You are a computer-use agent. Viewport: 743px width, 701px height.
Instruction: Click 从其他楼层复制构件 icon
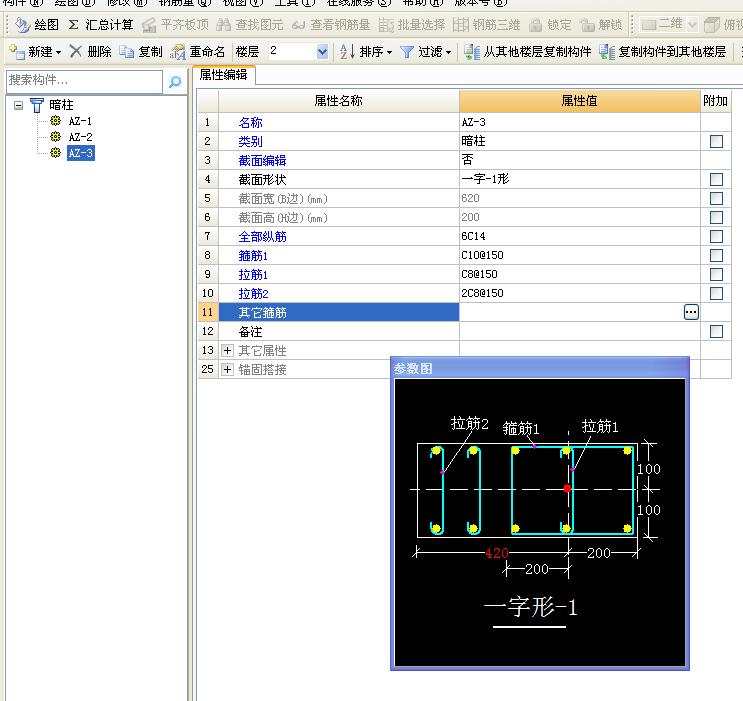click(473, 52)
